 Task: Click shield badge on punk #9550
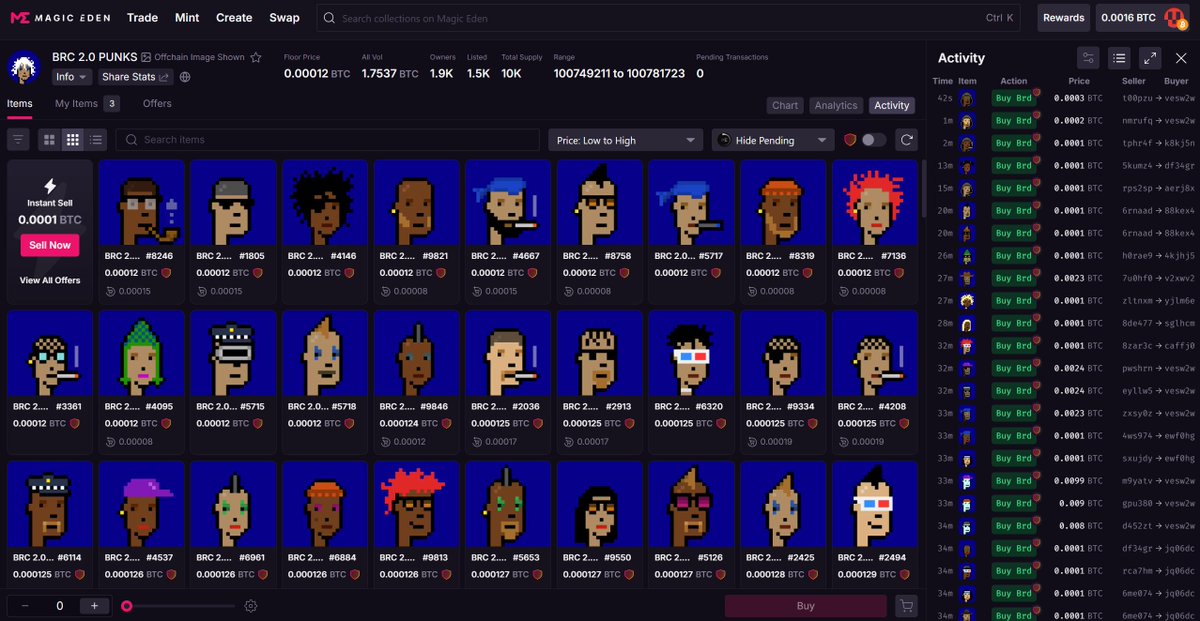coord(630,575)
